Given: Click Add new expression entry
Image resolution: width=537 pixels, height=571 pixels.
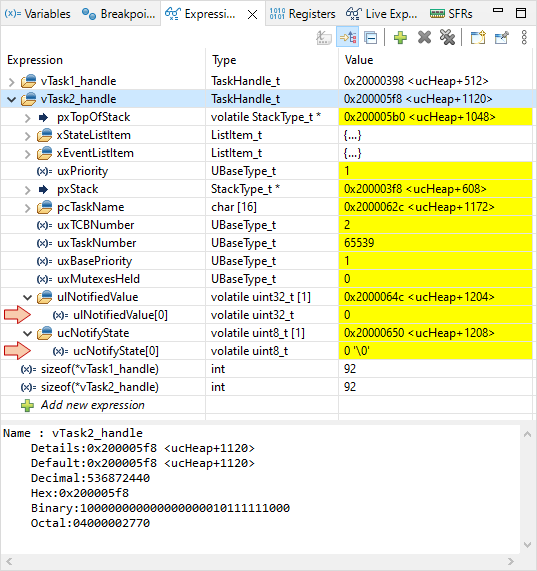Looking at the screenshot, I should click(x=92, y=405).
